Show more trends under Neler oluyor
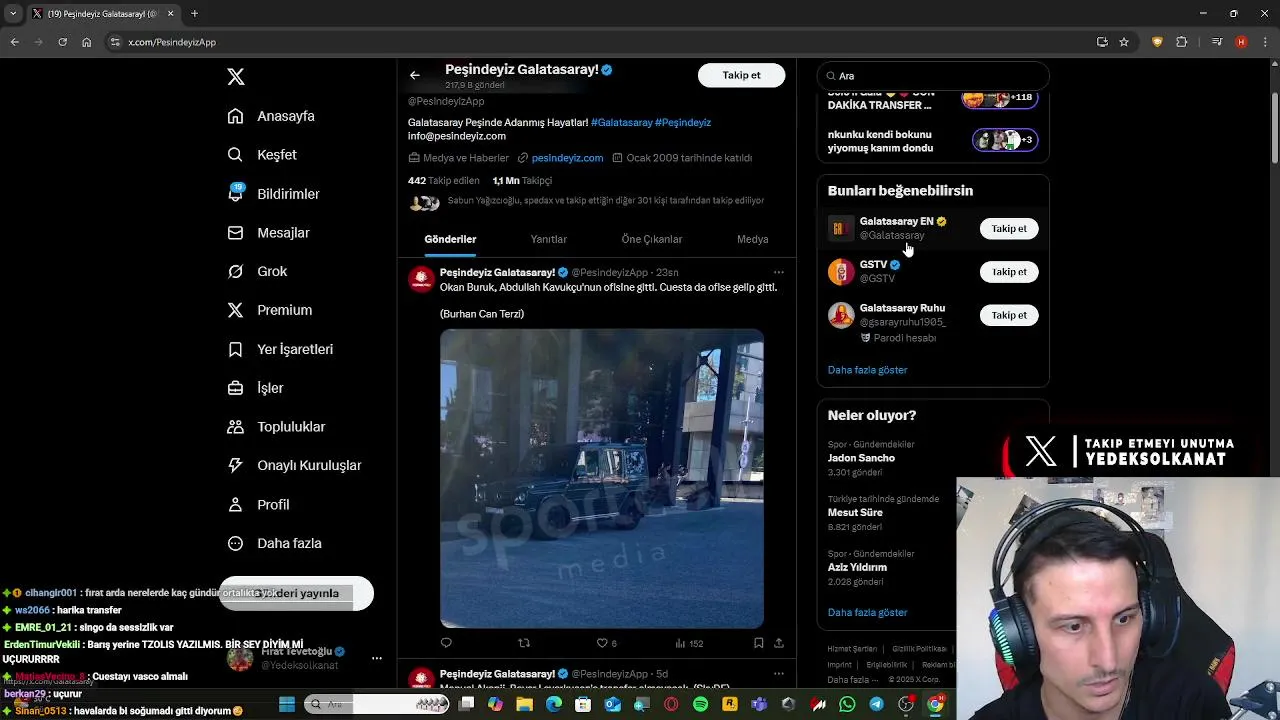1280x720 pixels. pos(867,612)
